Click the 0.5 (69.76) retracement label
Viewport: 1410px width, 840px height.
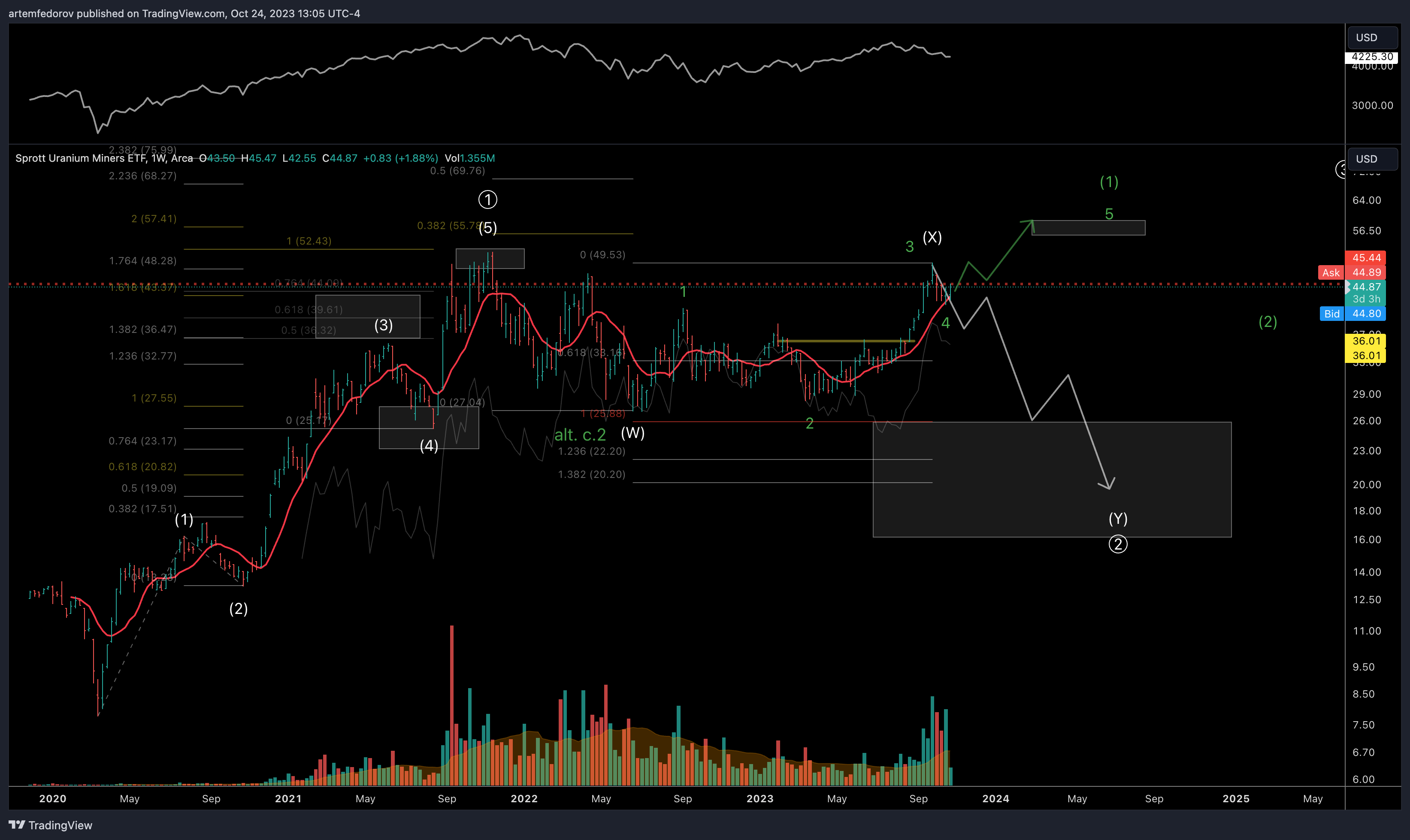click(457, 171)
